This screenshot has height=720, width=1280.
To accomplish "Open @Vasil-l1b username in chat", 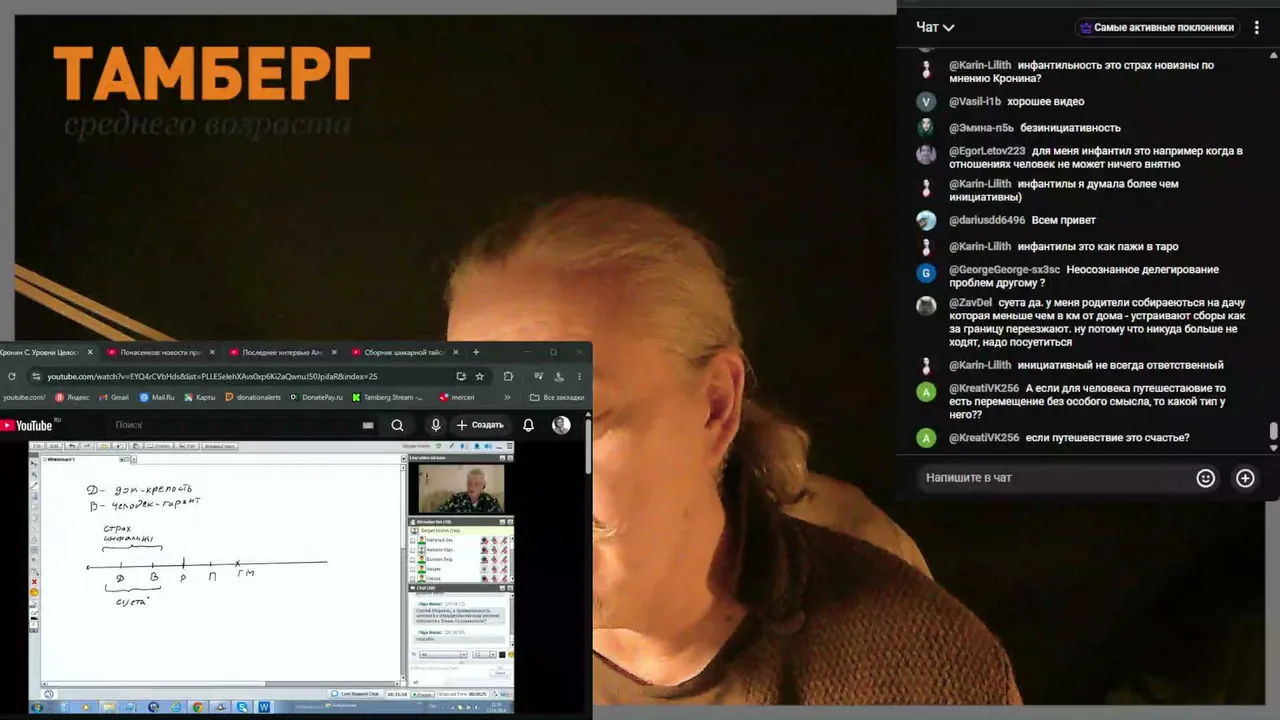I will coord(974,102).
